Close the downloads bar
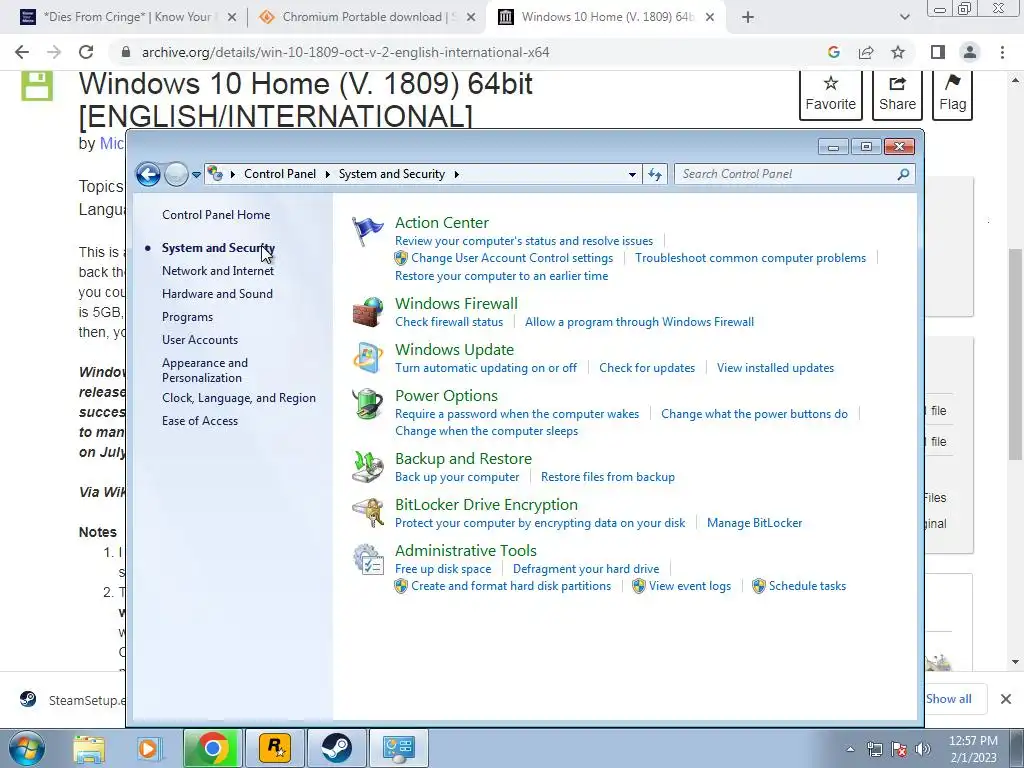This screenshot has width=1024, height=768. point(1006,699)
